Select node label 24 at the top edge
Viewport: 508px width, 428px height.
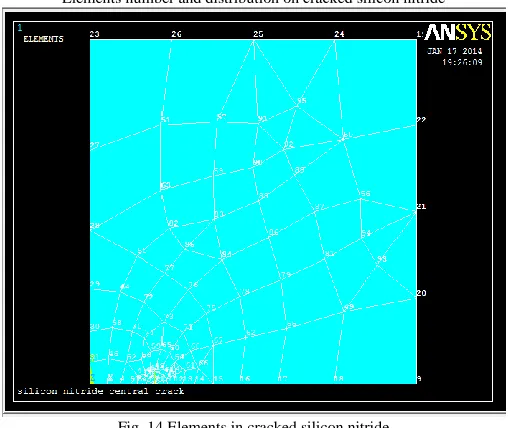pos(339,34)
